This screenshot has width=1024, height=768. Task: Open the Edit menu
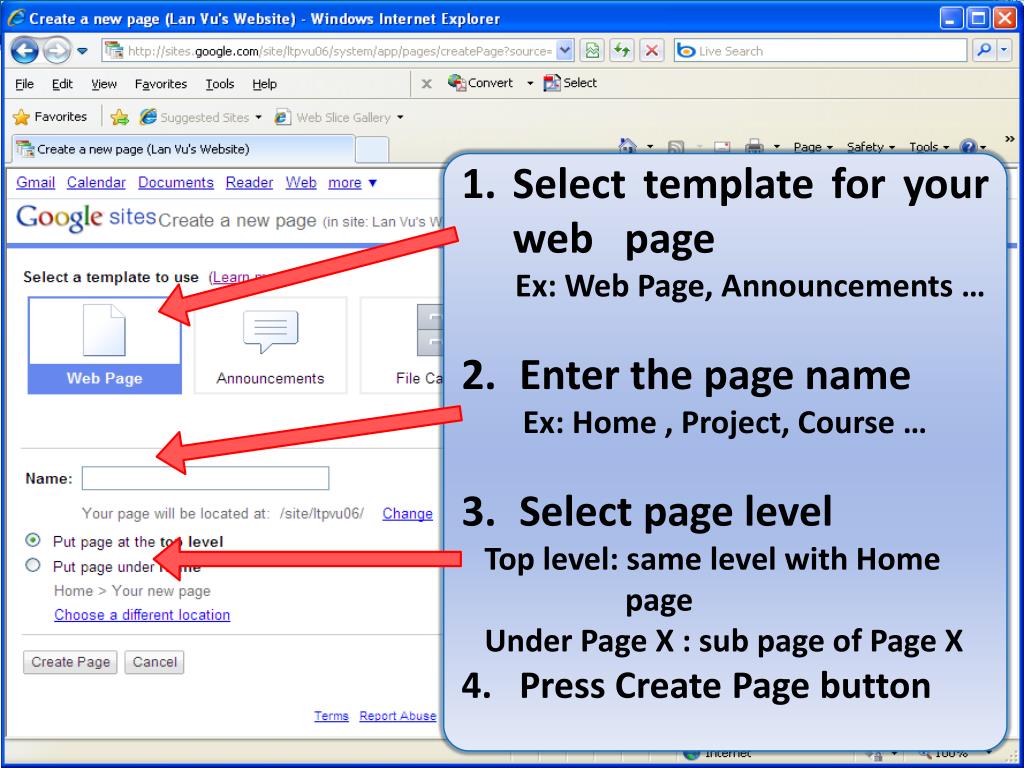pyautogui.click(x=62, y=84)
